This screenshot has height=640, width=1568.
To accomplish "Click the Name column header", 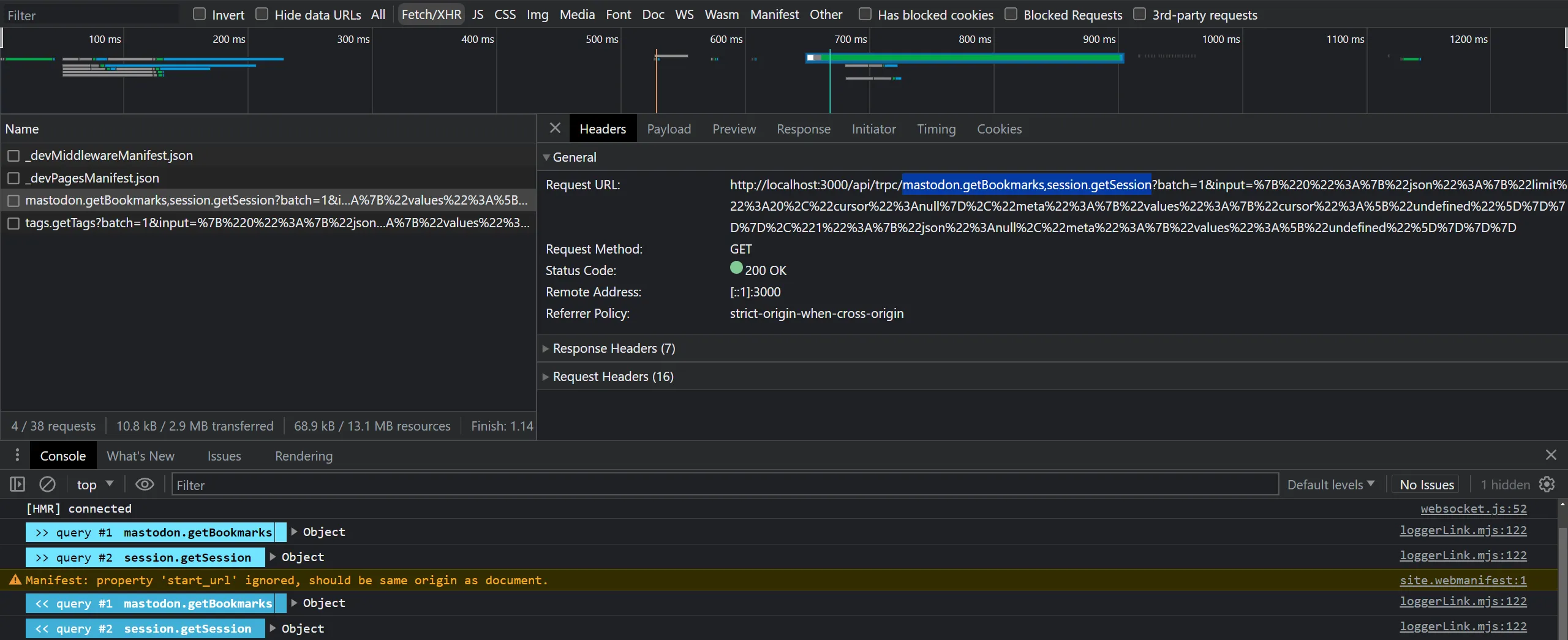I will pos(268,129).
